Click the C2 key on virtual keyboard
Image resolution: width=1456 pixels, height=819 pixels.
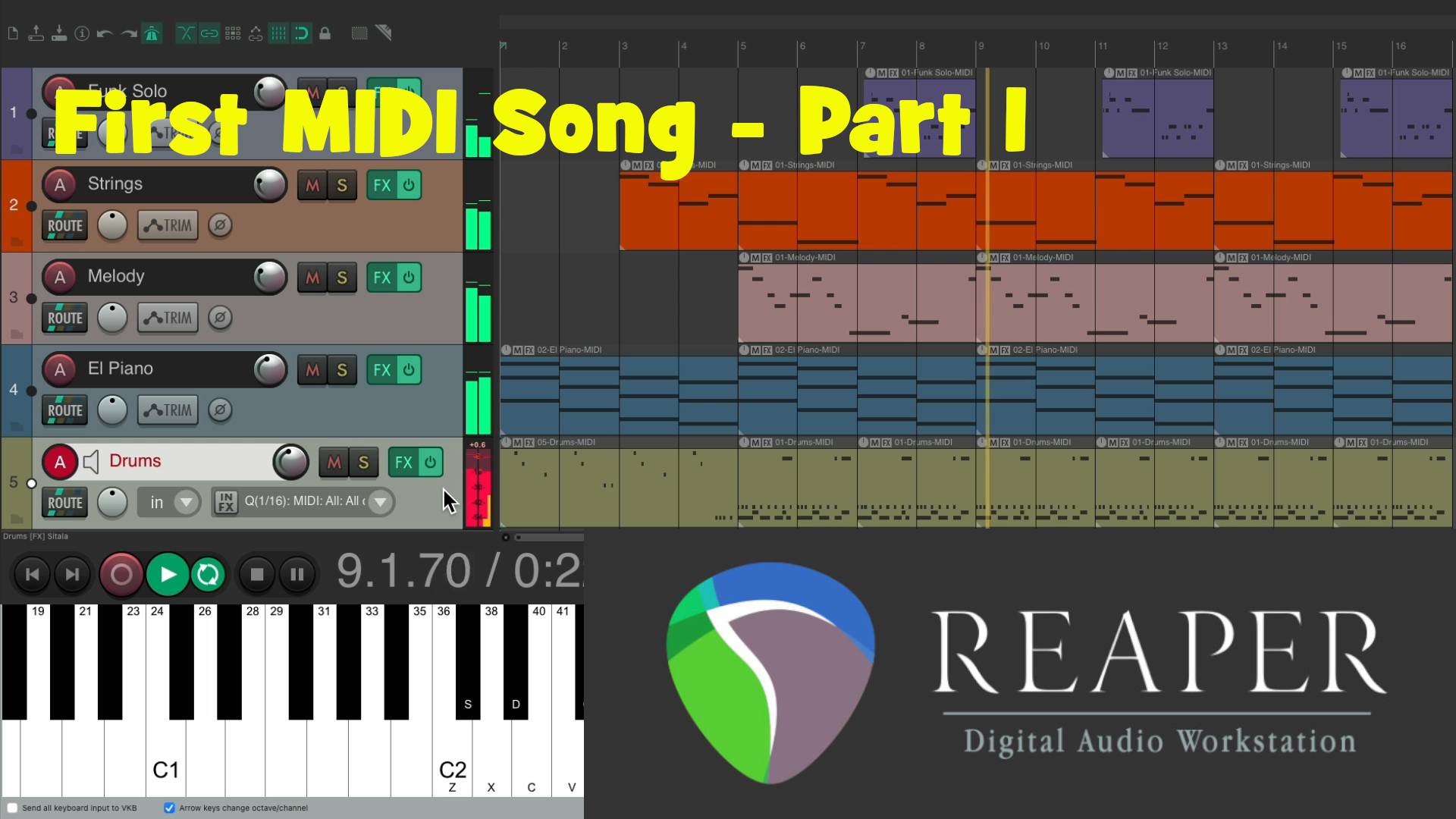click(x=453, y=758)
